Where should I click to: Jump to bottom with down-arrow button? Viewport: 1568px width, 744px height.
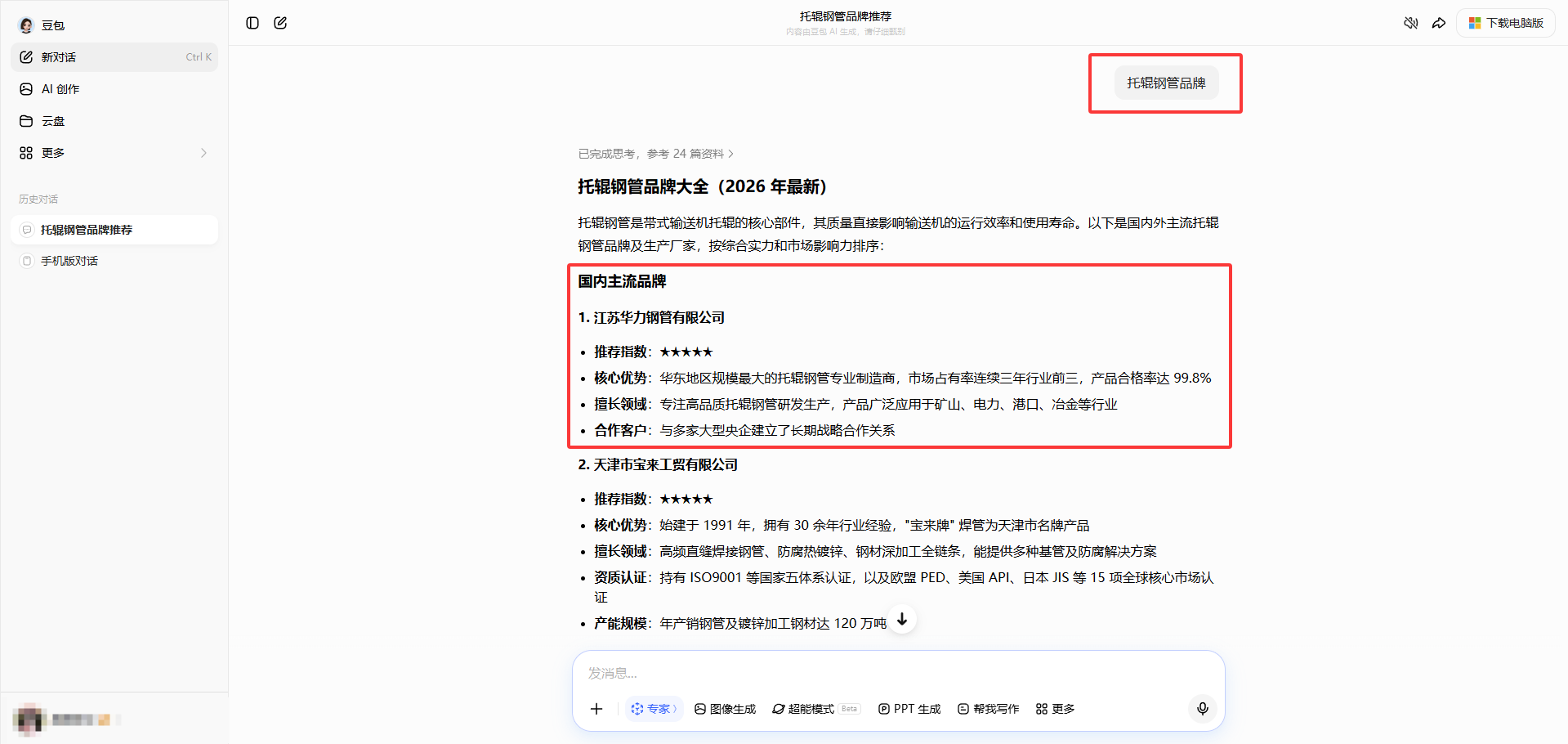902,620
